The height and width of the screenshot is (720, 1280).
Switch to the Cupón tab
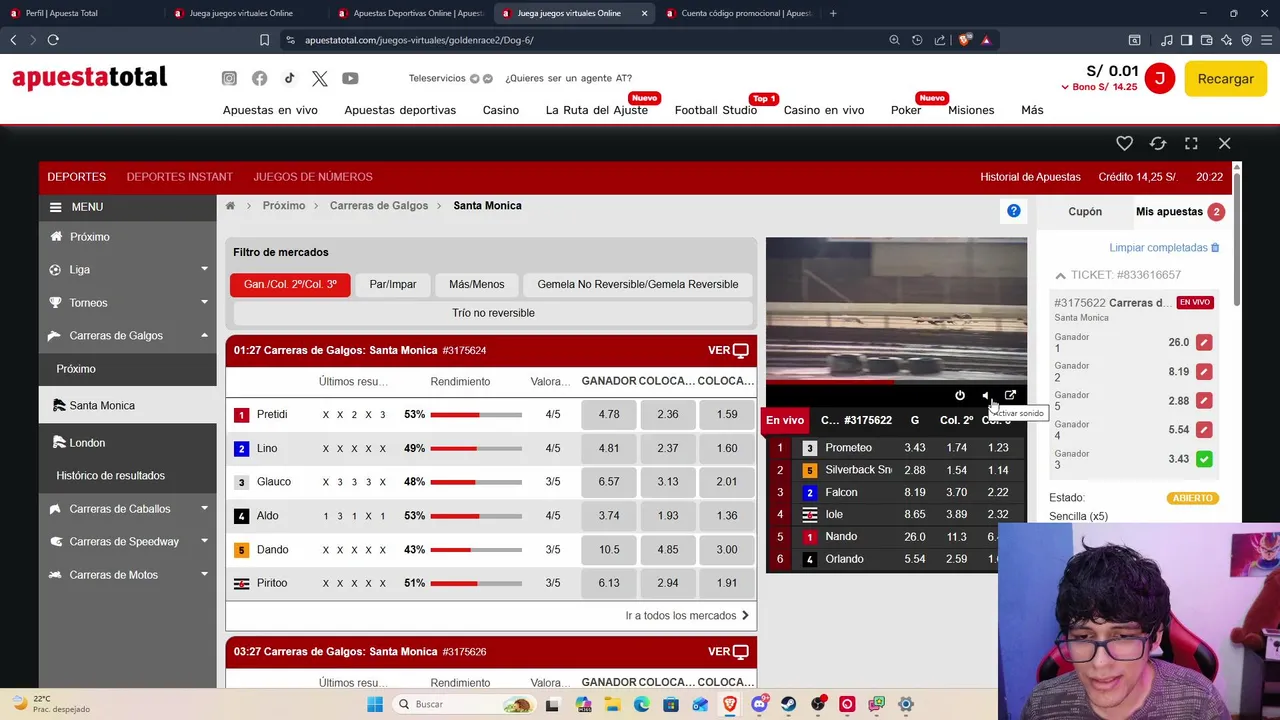click(1085, 212)
